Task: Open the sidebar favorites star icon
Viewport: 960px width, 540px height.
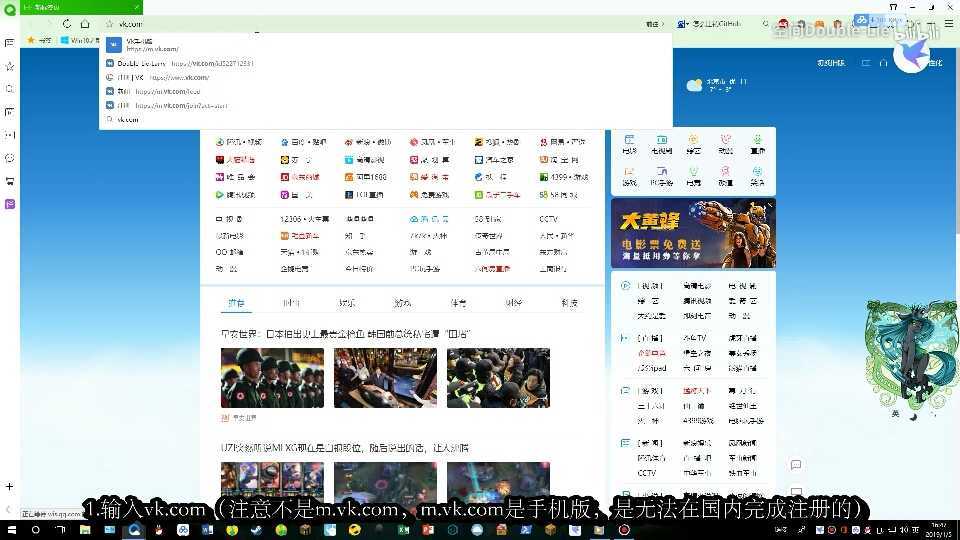Action: pyautogui.click(x=10, y=66)
